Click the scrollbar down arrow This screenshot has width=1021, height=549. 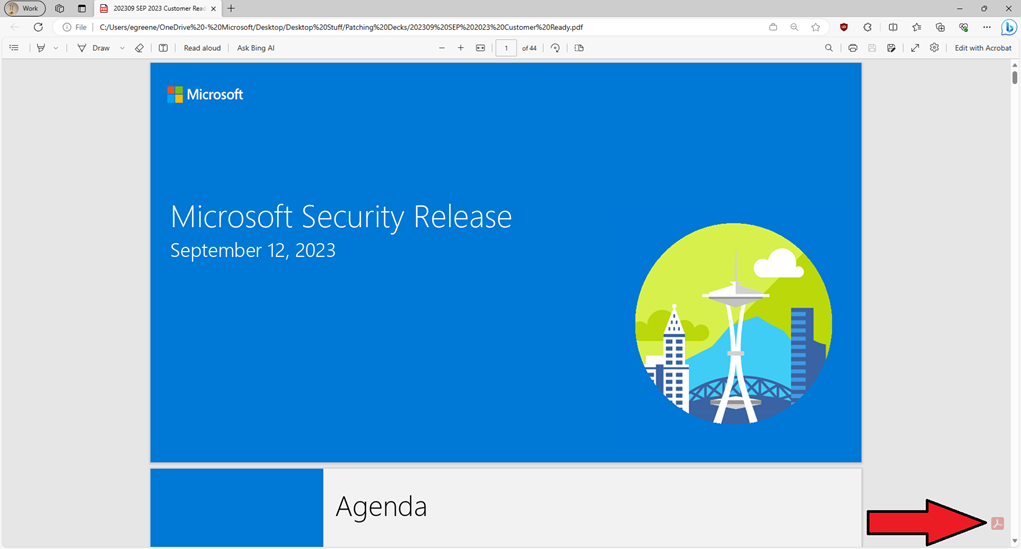tap(1014, 542)
